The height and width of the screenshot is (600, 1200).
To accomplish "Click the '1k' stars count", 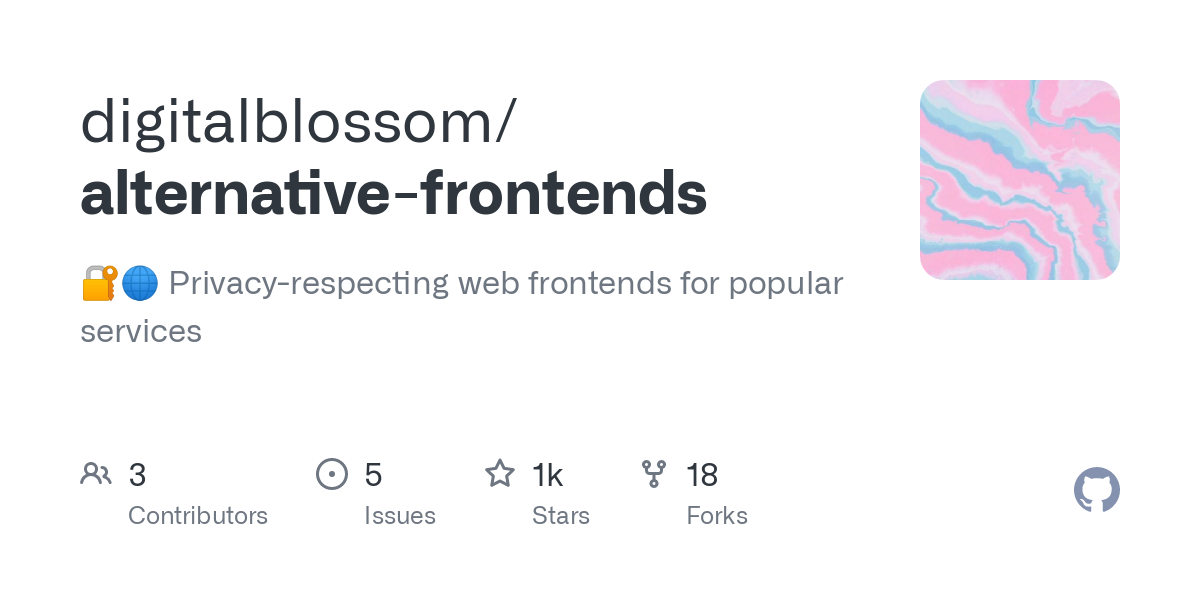I will pos(548,475).
